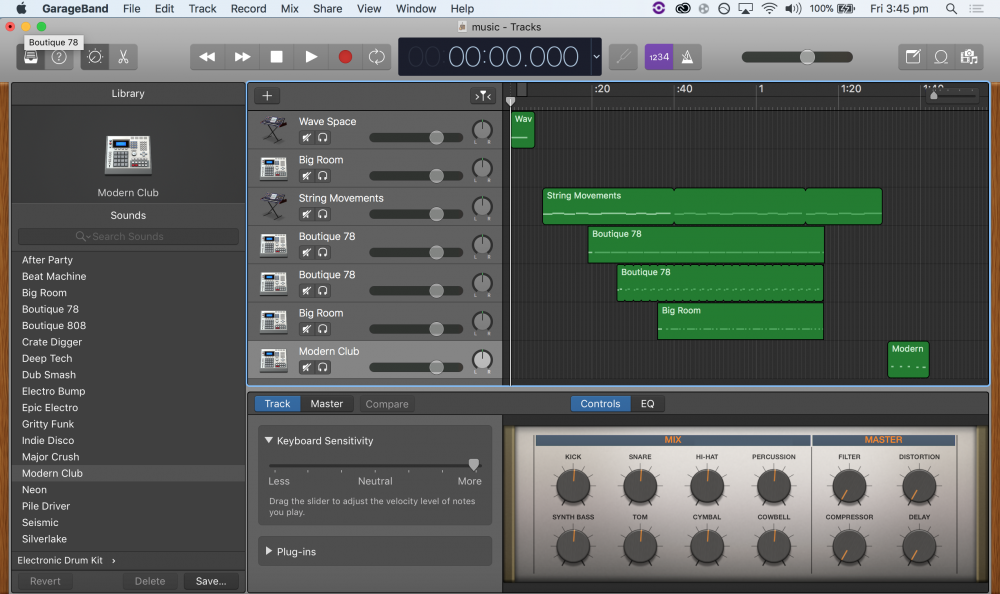Click the Modern Club pan knob
This screenshot has width=1000, height=594.
pos(482,360)
